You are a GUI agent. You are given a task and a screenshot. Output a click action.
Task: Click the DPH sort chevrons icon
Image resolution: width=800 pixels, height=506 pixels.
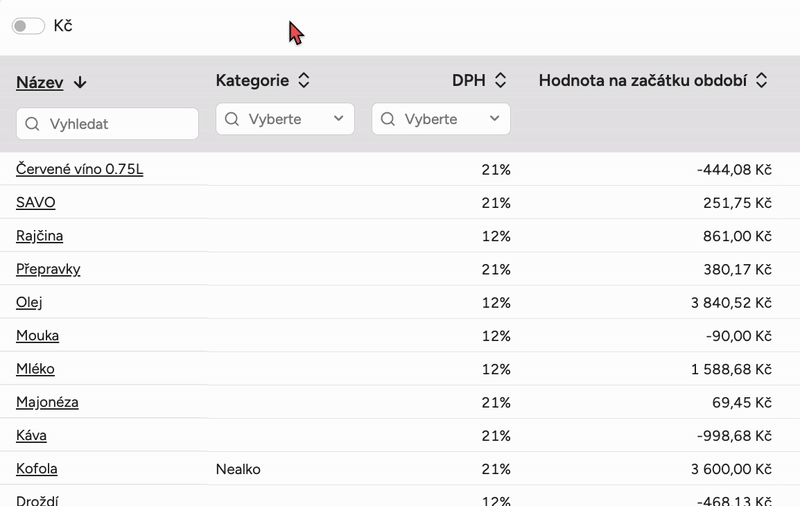(501, 81)
